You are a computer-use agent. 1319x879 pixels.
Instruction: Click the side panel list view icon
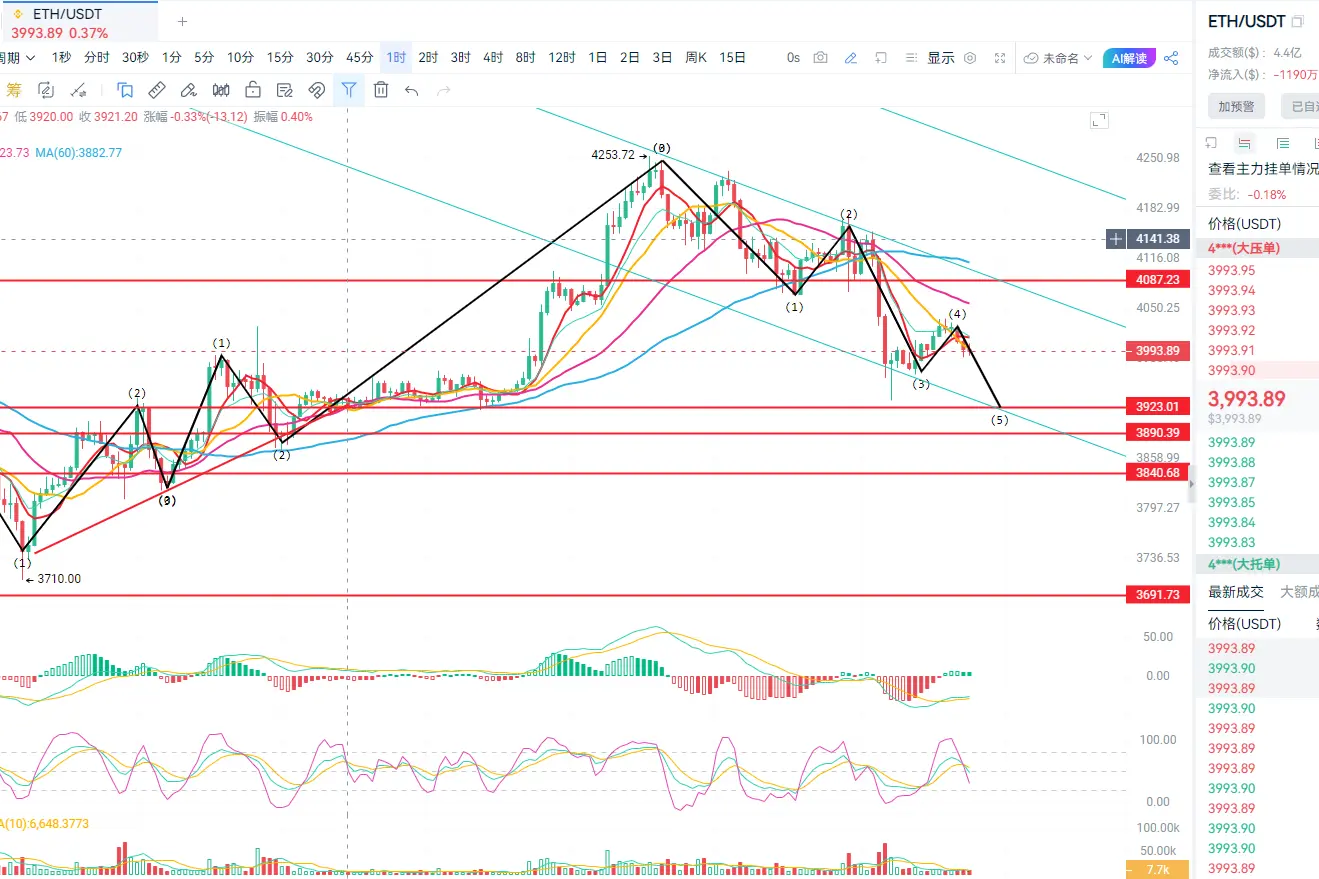(1283, 143)
